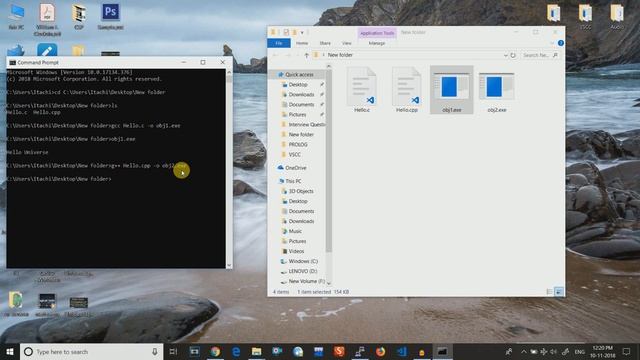Select Quick access in the navigation pane
Image resolution: width=640 pixels, height=360 pixels.
coord(299,75)
